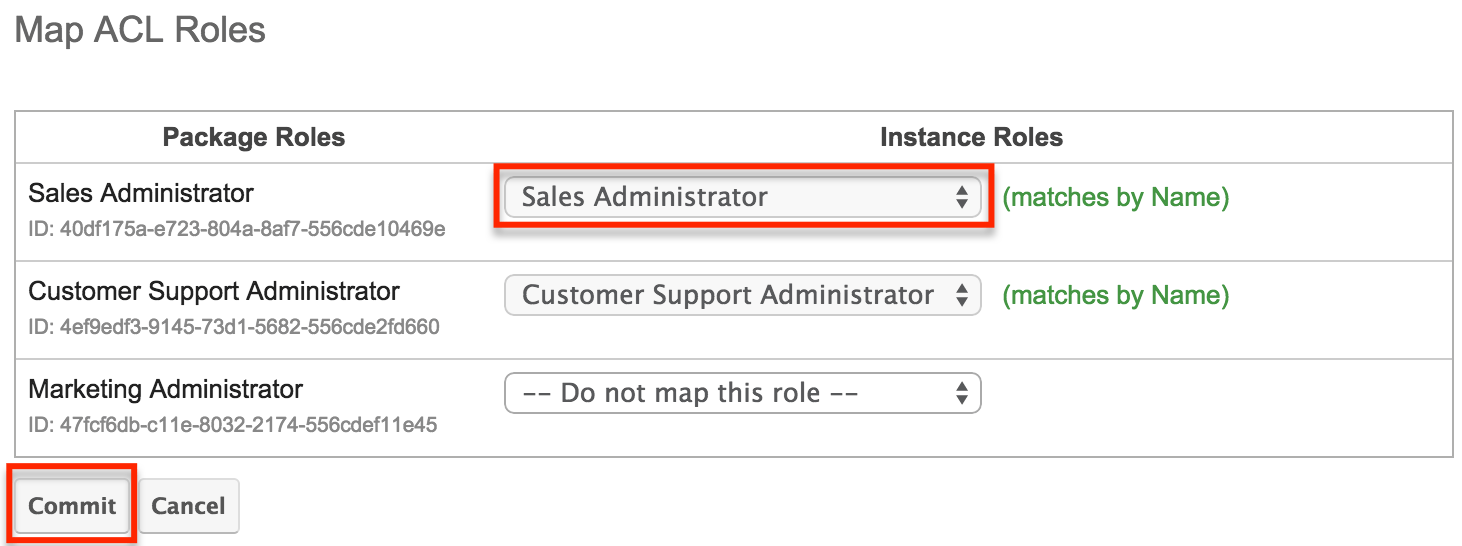Click arrows icon on Customer Support Administrator dropdown

tap(961, 295)
